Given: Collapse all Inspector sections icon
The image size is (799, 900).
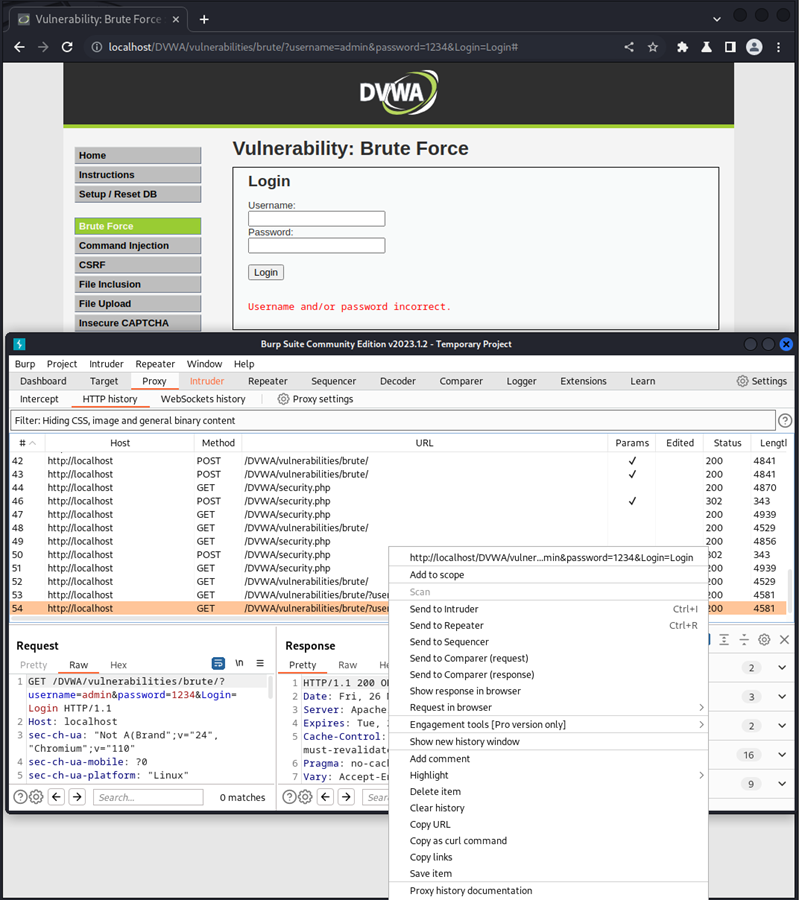Looking at the screenshot, I should [744, 639].
